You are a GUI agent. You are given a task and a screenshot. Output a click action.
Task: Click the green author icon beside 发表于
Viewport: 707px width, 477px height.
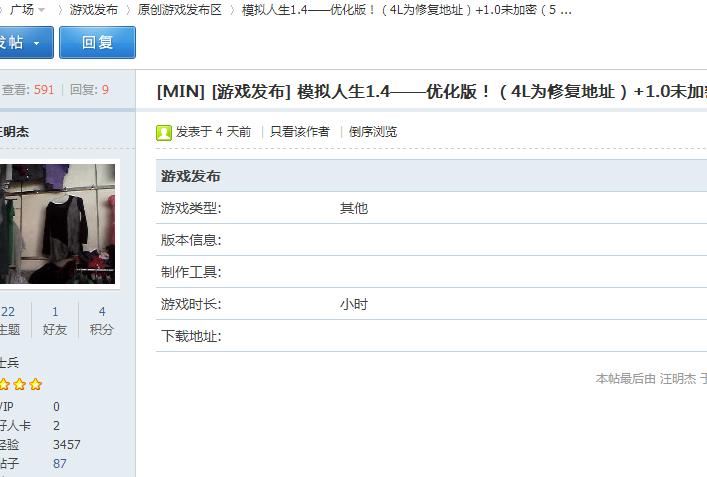(x=164, y=133)
